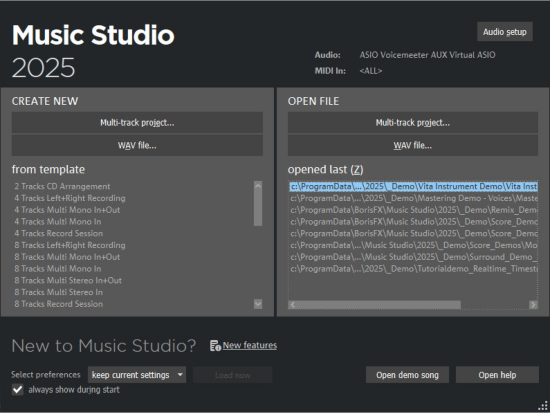Toggle always show during start checkbox
550x413 pixels.
click(18, 389)
